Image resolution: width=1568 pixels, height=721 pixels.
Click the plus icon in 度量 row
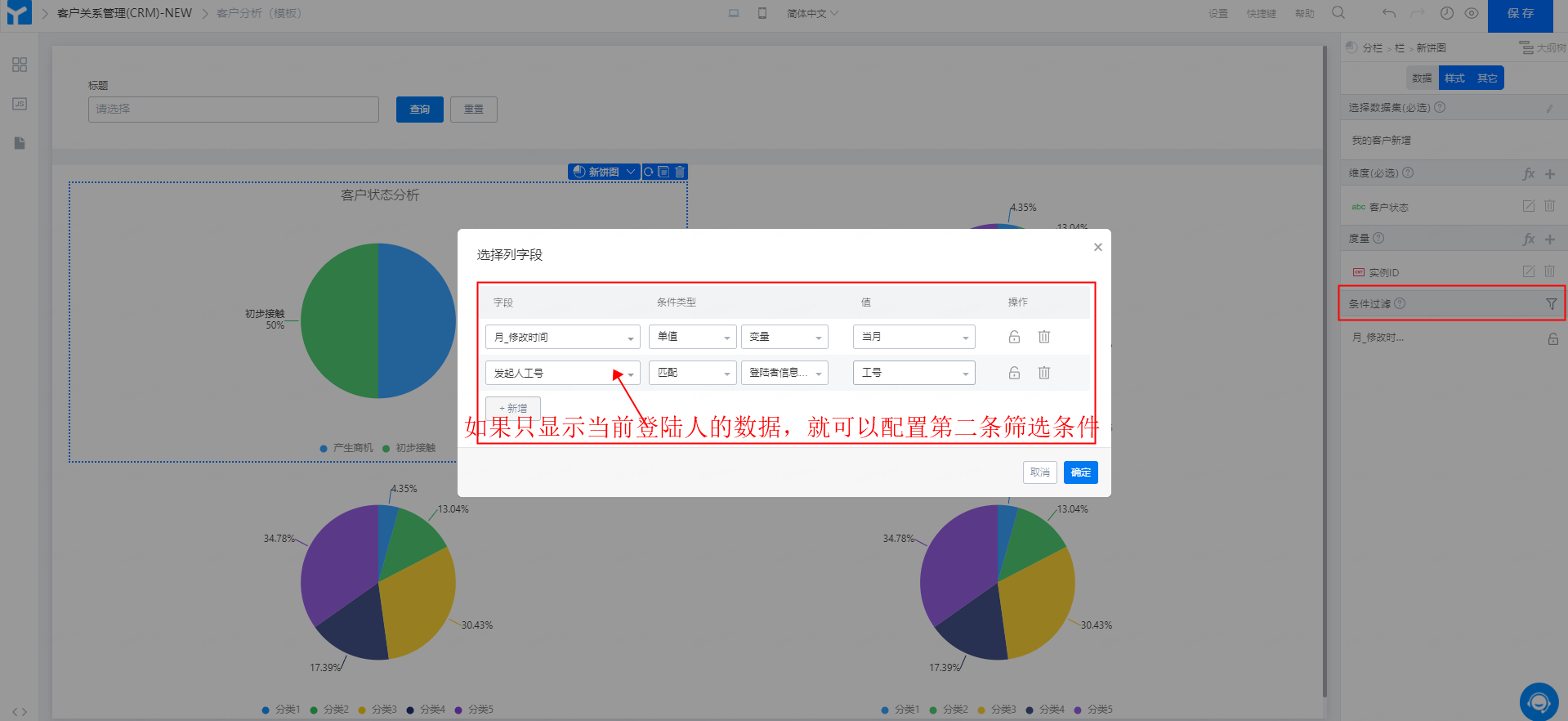(1550, 240)
